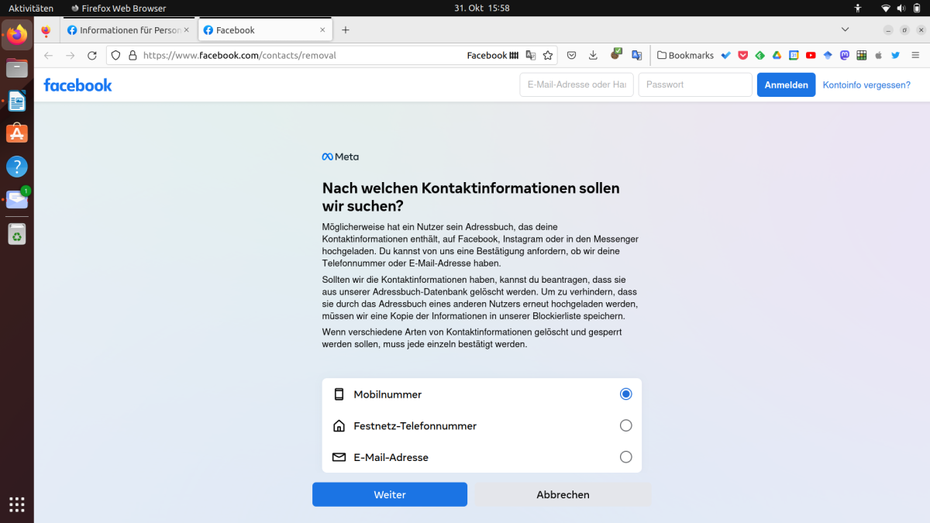This screenshot has height=523, width=930.
Task: Click the Weiter button
Action: [390, 495]
